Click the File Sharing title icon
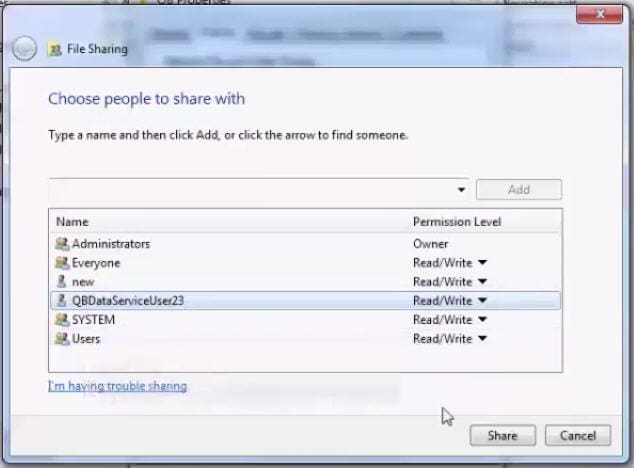 click(x=55, y=49)
